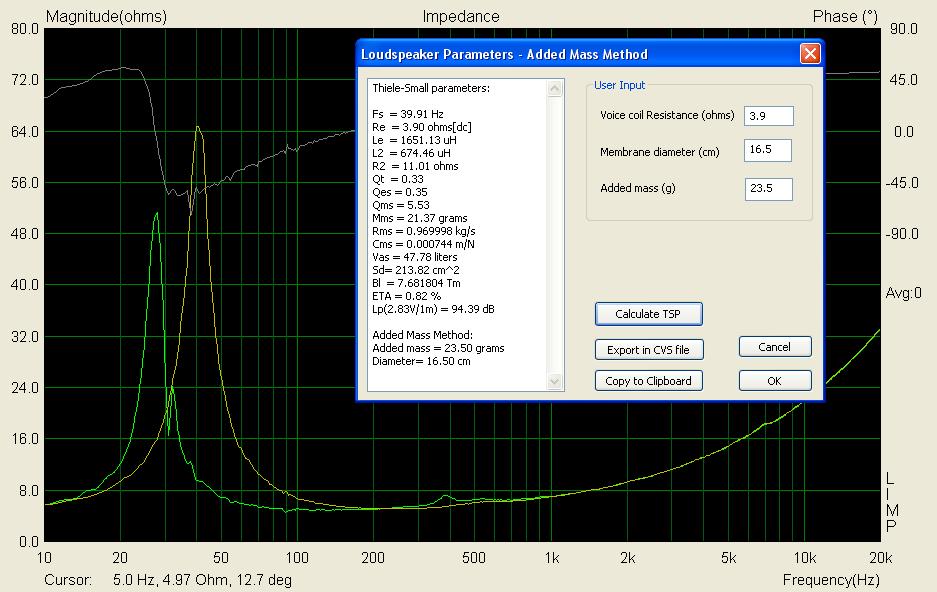The image size is (937, 592).
Task: Focus the Voice coil Resistance input field
Action: 768,116
